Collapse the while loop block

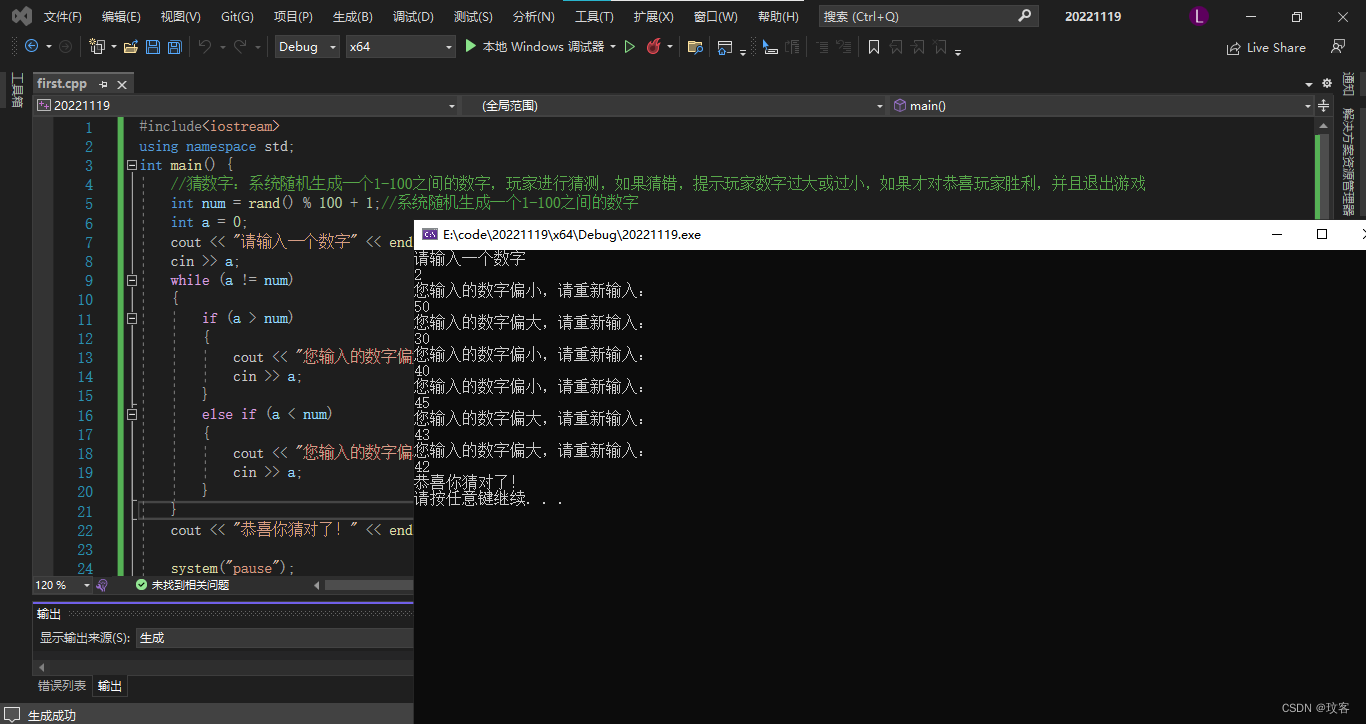131,281
